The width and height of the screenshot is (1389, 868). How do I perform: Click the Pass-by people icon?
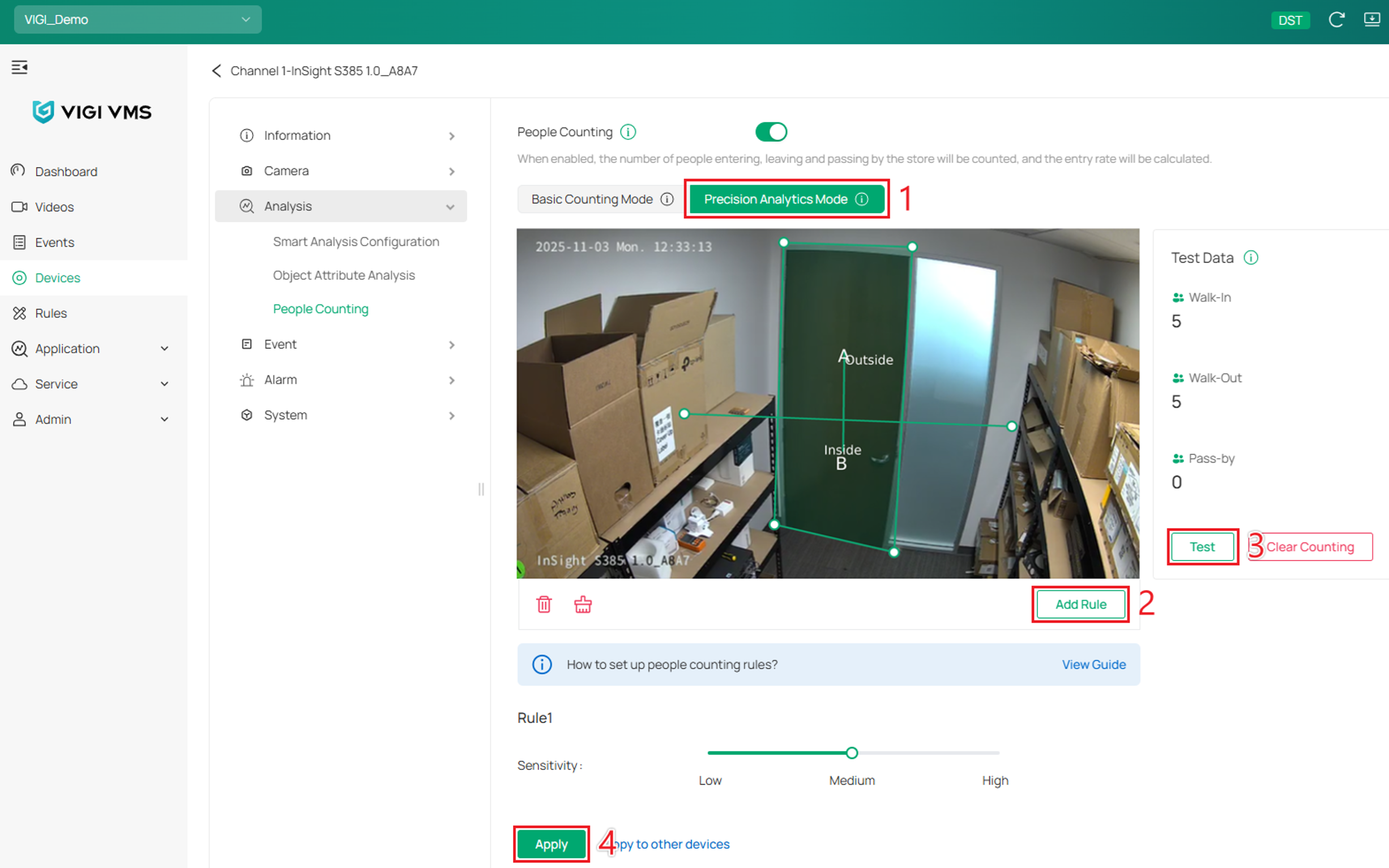click(1178, 459)
